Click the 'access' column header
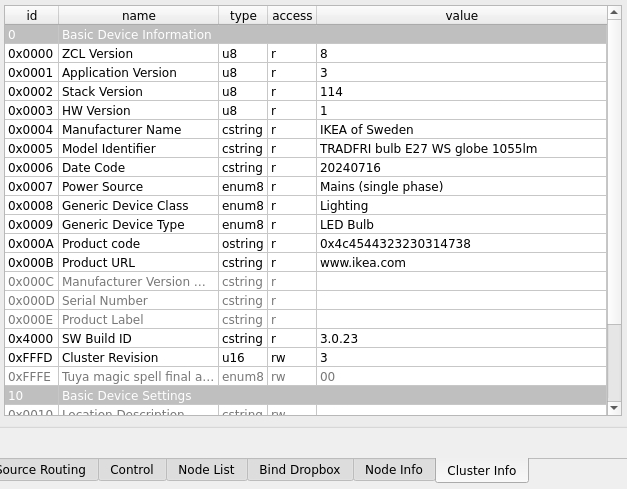The width and height of the screenshot is (627, 489). tap(292, 16)
